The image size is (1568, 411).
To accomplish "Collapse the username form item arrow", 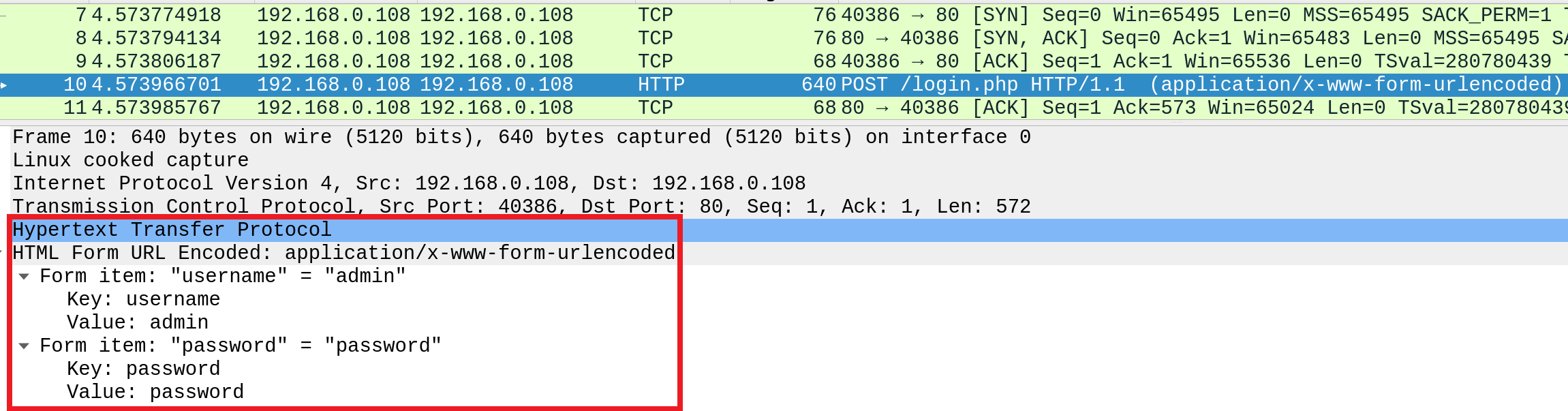I will click(x=24, y=277).
